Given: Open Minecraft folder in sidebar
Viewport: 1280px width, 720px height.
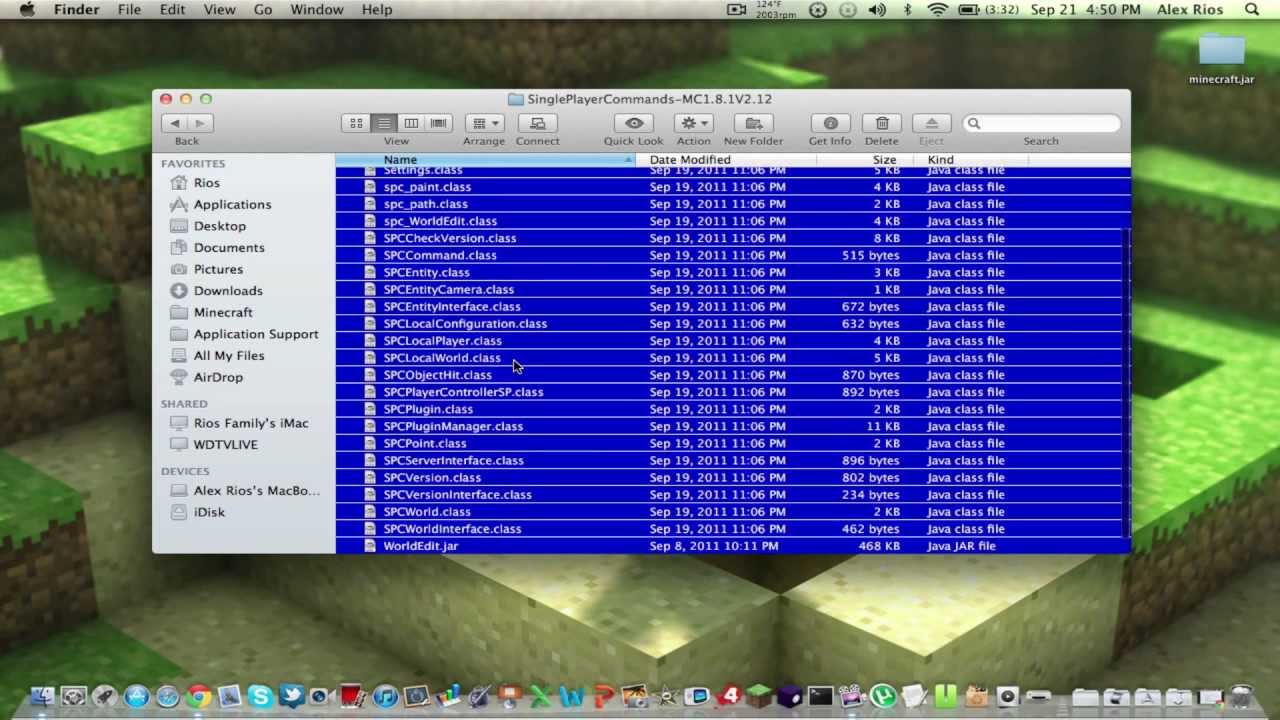Looking at the screenshot, I should click(223, 312).
